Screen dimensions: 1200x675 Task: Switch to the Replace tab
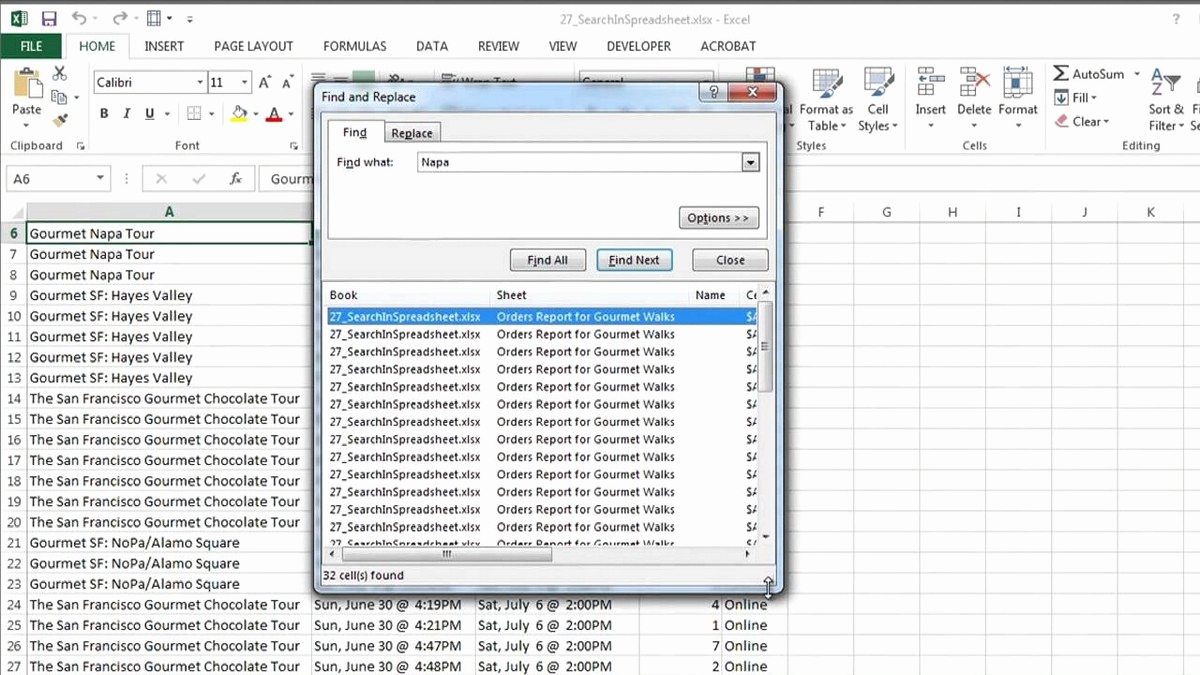(x=412, y=133)
